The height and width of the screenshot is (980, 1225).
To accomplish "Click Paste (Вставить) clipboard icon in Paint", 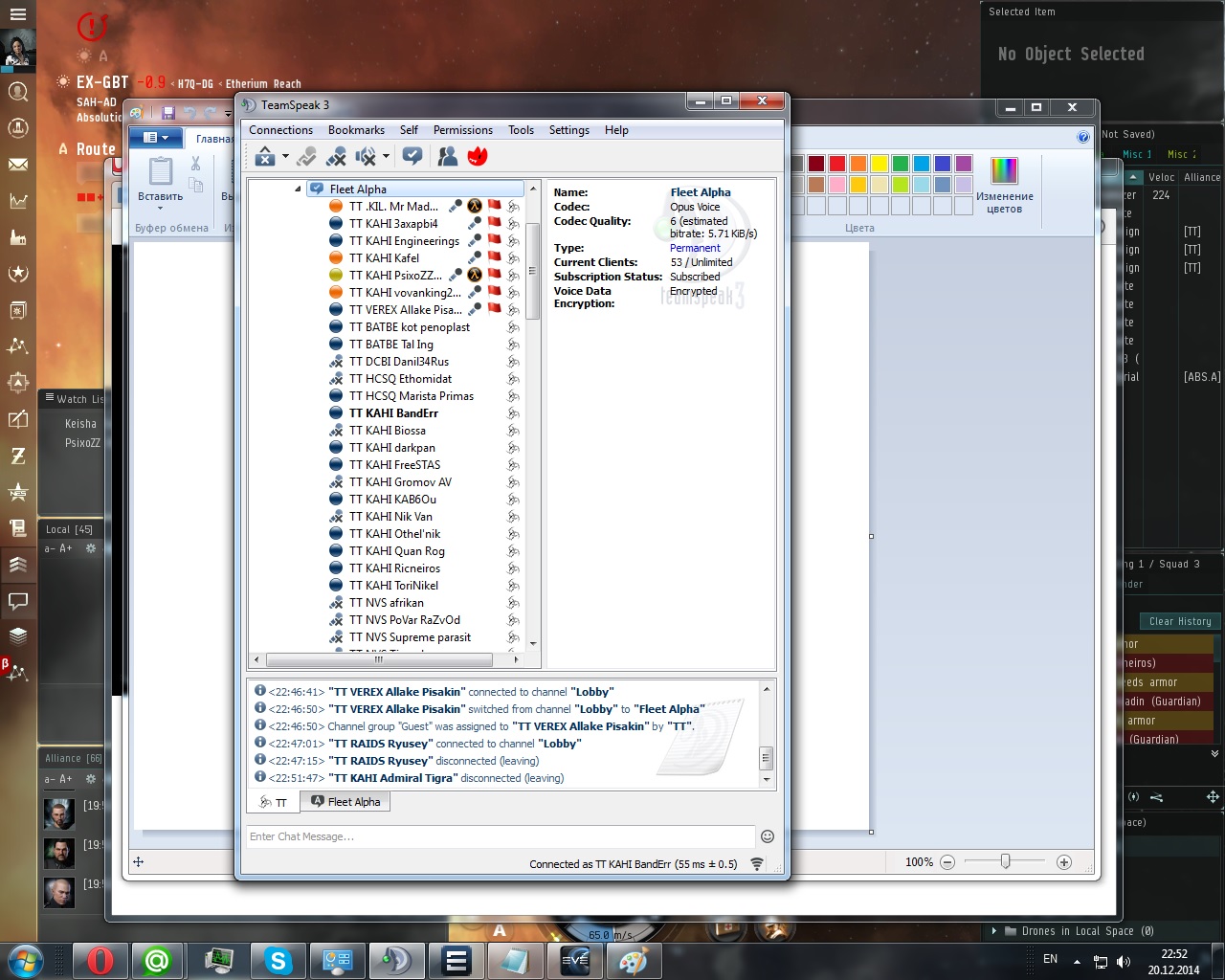I will 160,174.
